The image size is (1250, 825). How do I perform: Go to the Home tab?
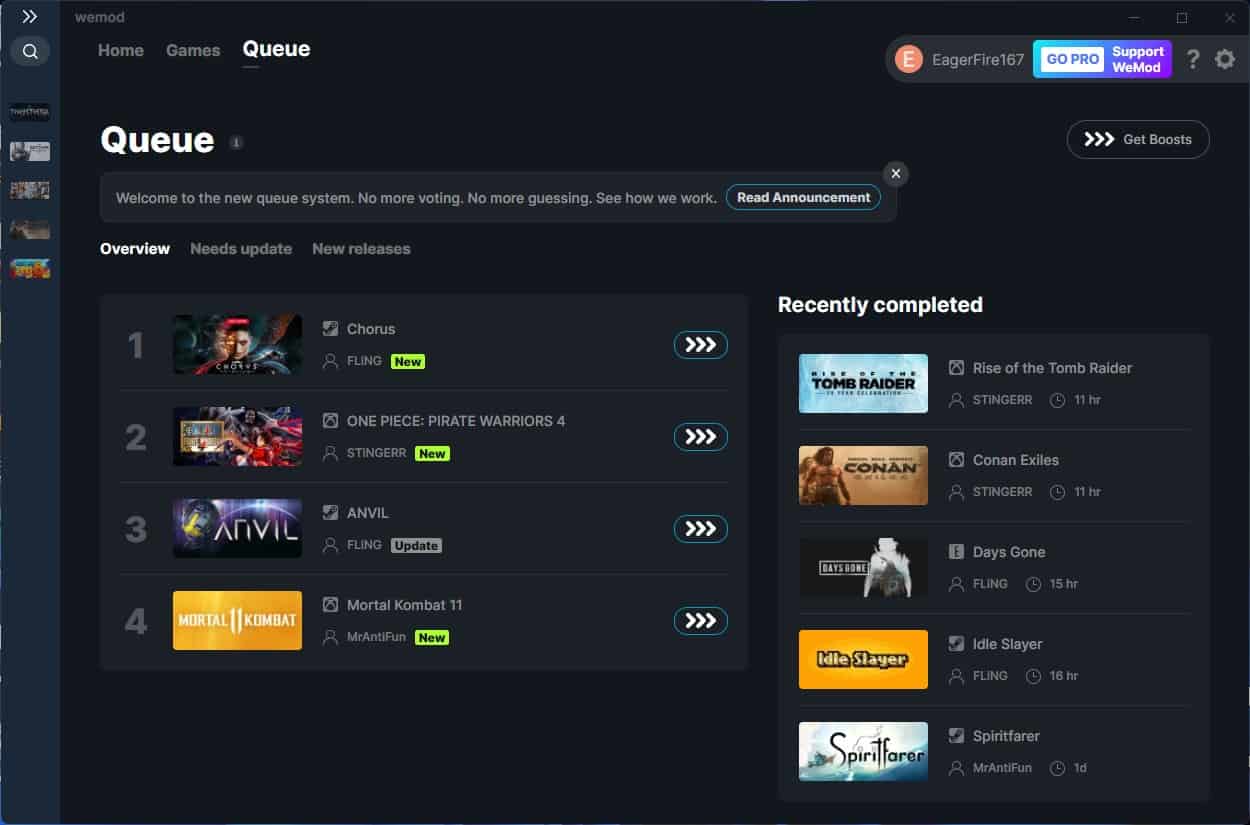click(121, 50)
